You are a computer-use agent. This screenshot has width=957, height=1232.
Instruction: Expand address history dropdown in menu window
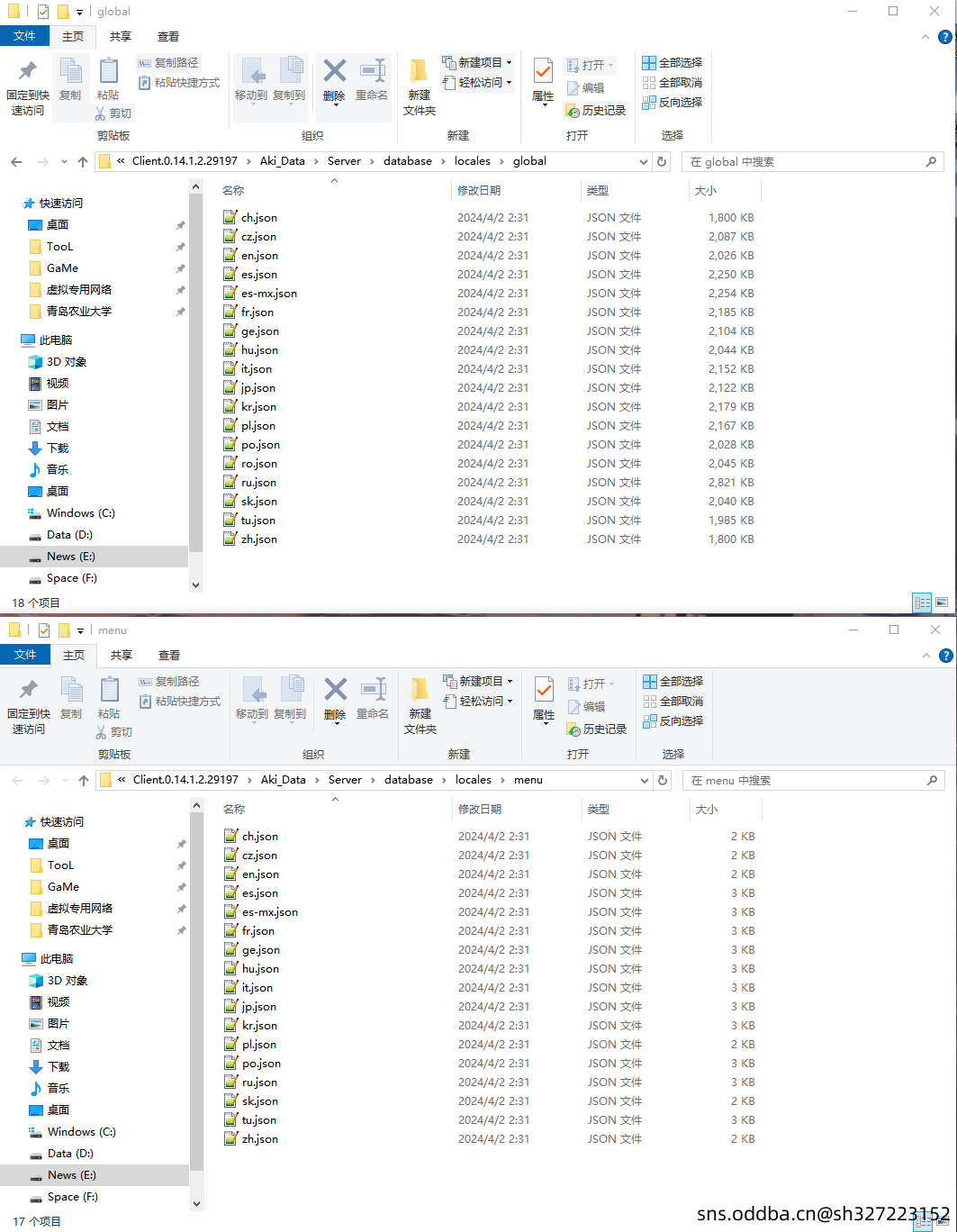645,781
